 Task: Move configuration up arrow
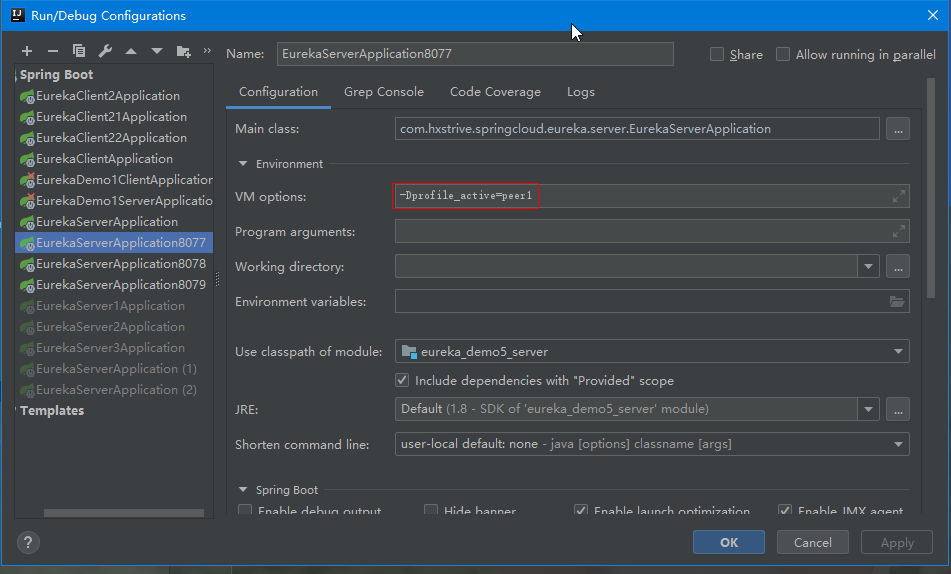131,52
